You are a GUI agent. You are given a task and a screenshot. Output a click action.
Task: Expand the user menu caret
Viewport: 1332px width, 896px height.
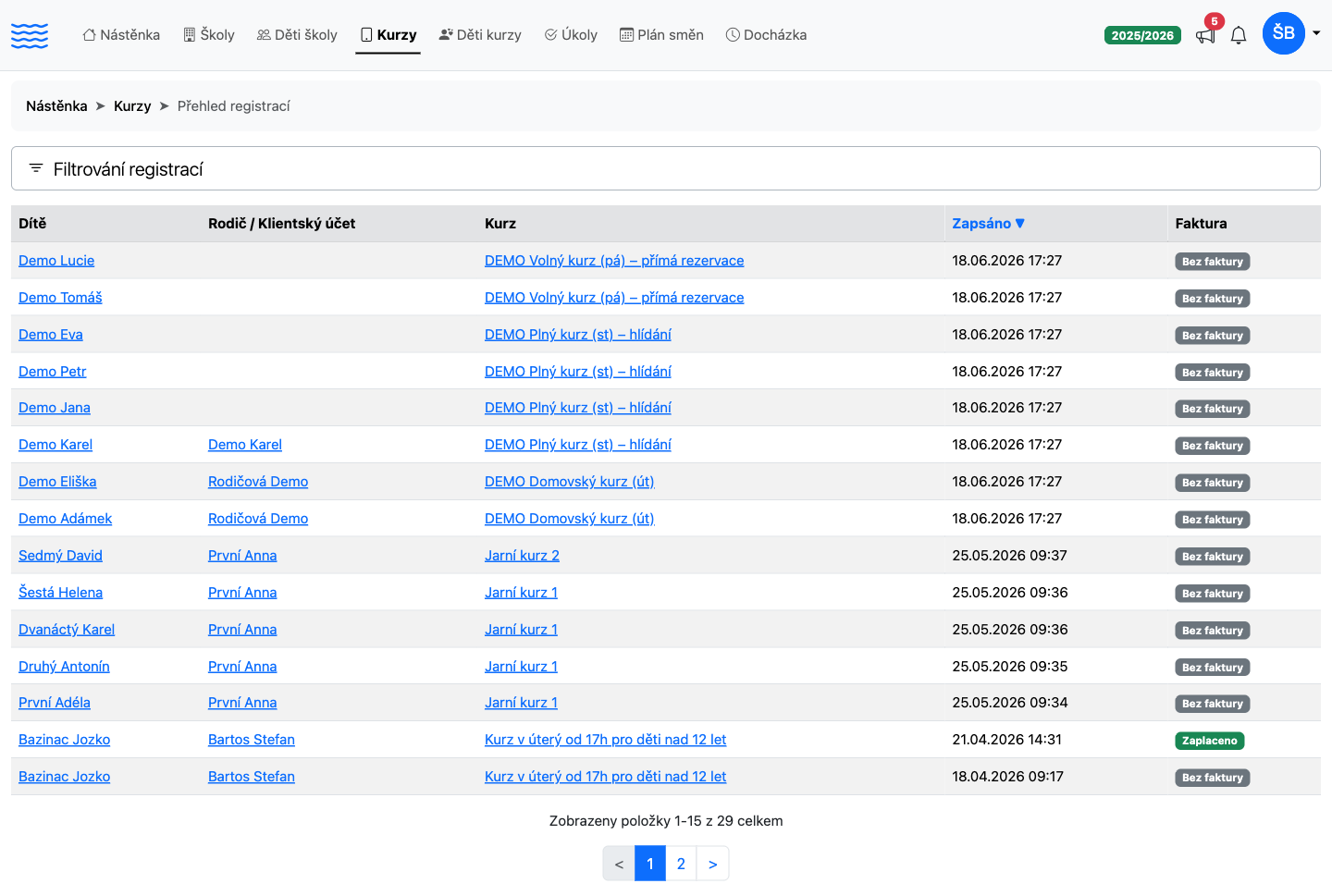coord(1316,33)
